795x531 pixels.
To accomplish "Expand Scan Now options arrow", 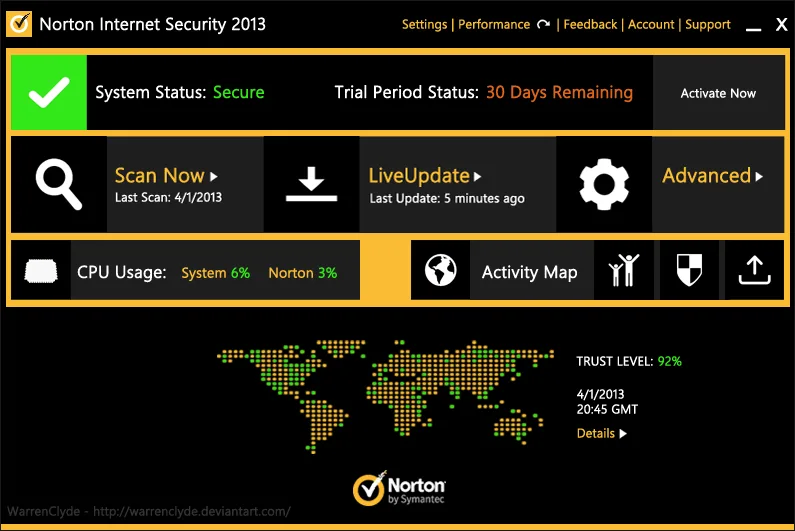I will pos(214,176).
